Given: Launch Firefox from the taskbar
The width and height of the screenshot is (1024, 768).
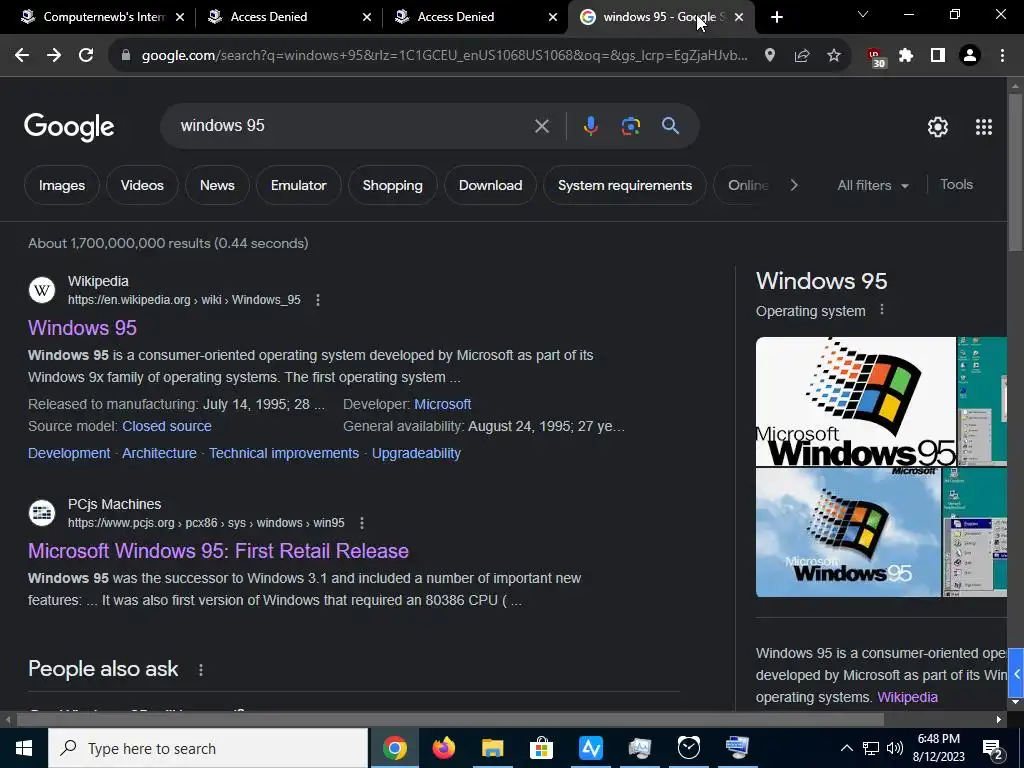Looking at the screenshot, I should (444, 748).
